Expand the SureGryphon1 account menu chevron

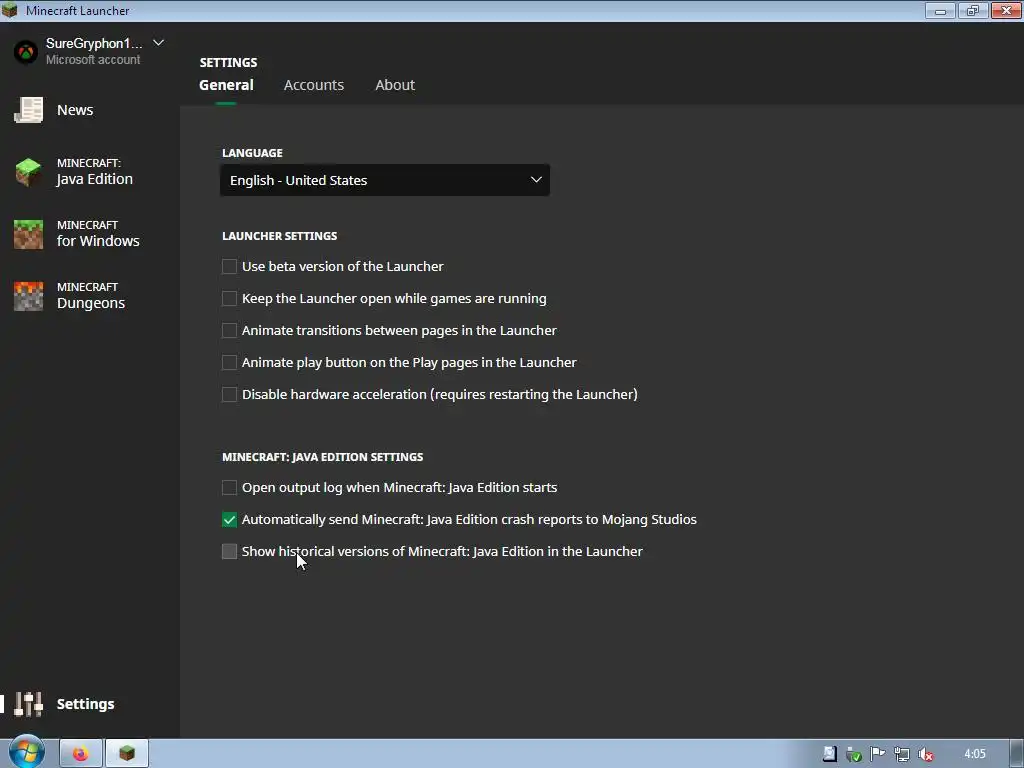(x=158, y=43)
